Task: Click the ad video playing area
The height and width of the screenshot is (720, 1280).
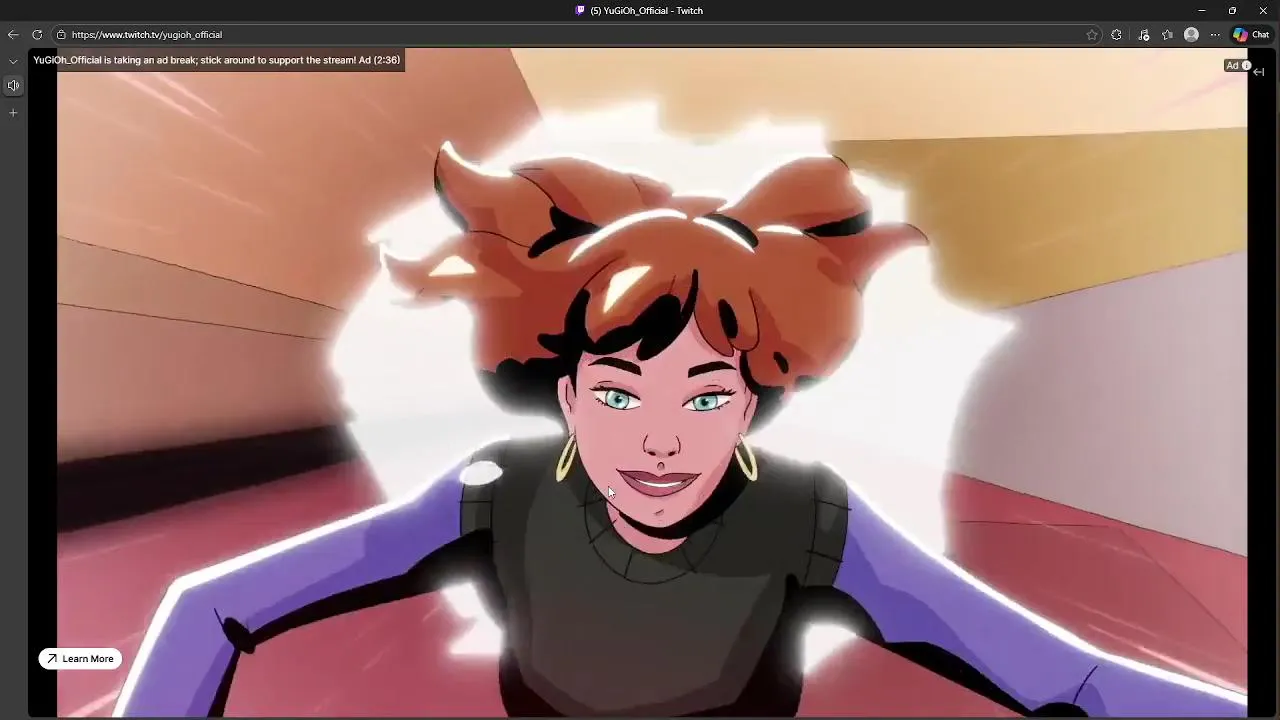Action: tap(652, 383)
